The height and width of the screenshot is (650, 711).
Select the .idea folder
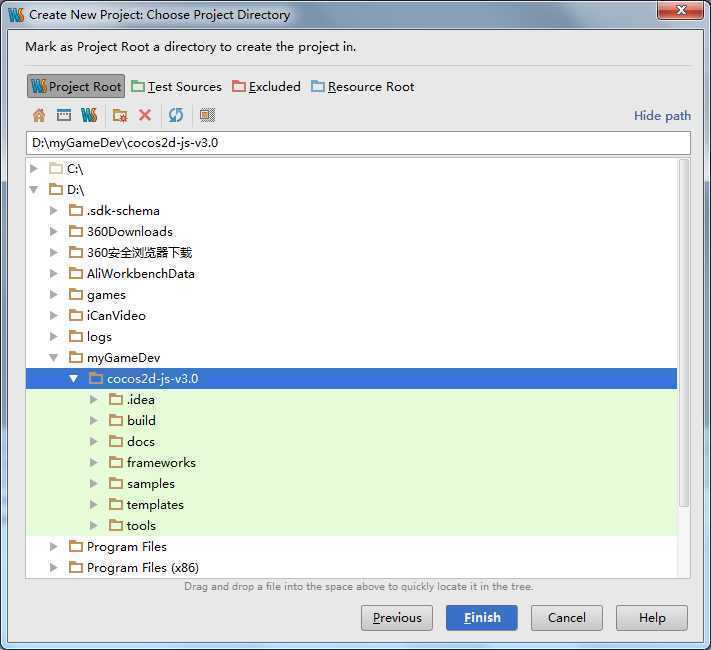coord(132,400)
